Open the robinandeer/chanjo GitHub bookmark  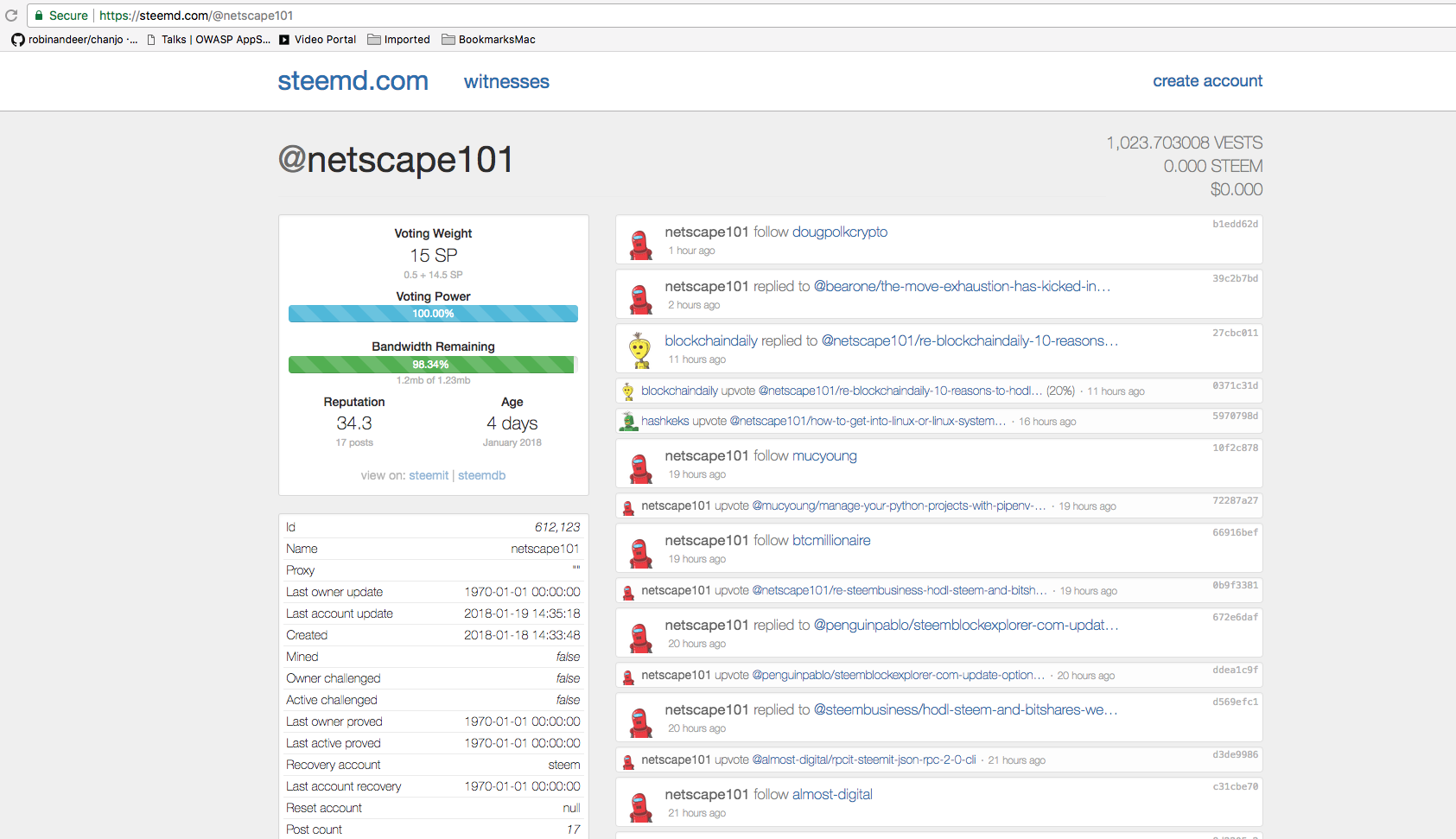[74, 40]
